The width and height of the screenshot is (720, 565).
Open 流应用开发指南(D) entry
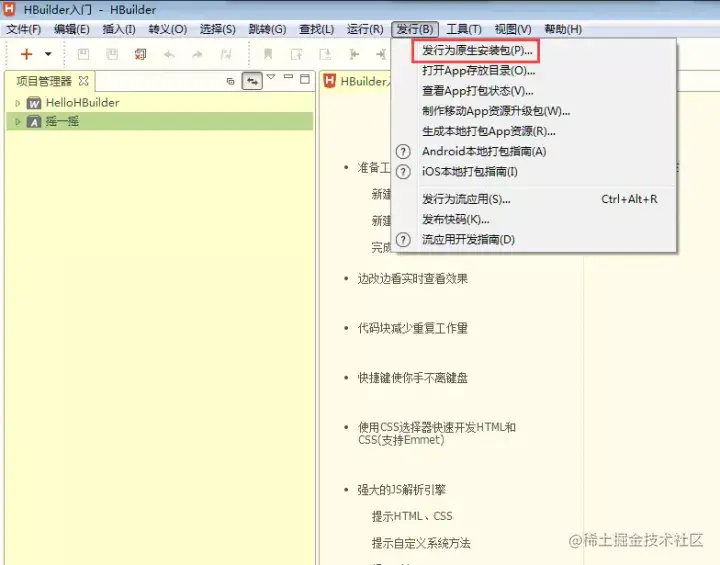click(534, 240)
